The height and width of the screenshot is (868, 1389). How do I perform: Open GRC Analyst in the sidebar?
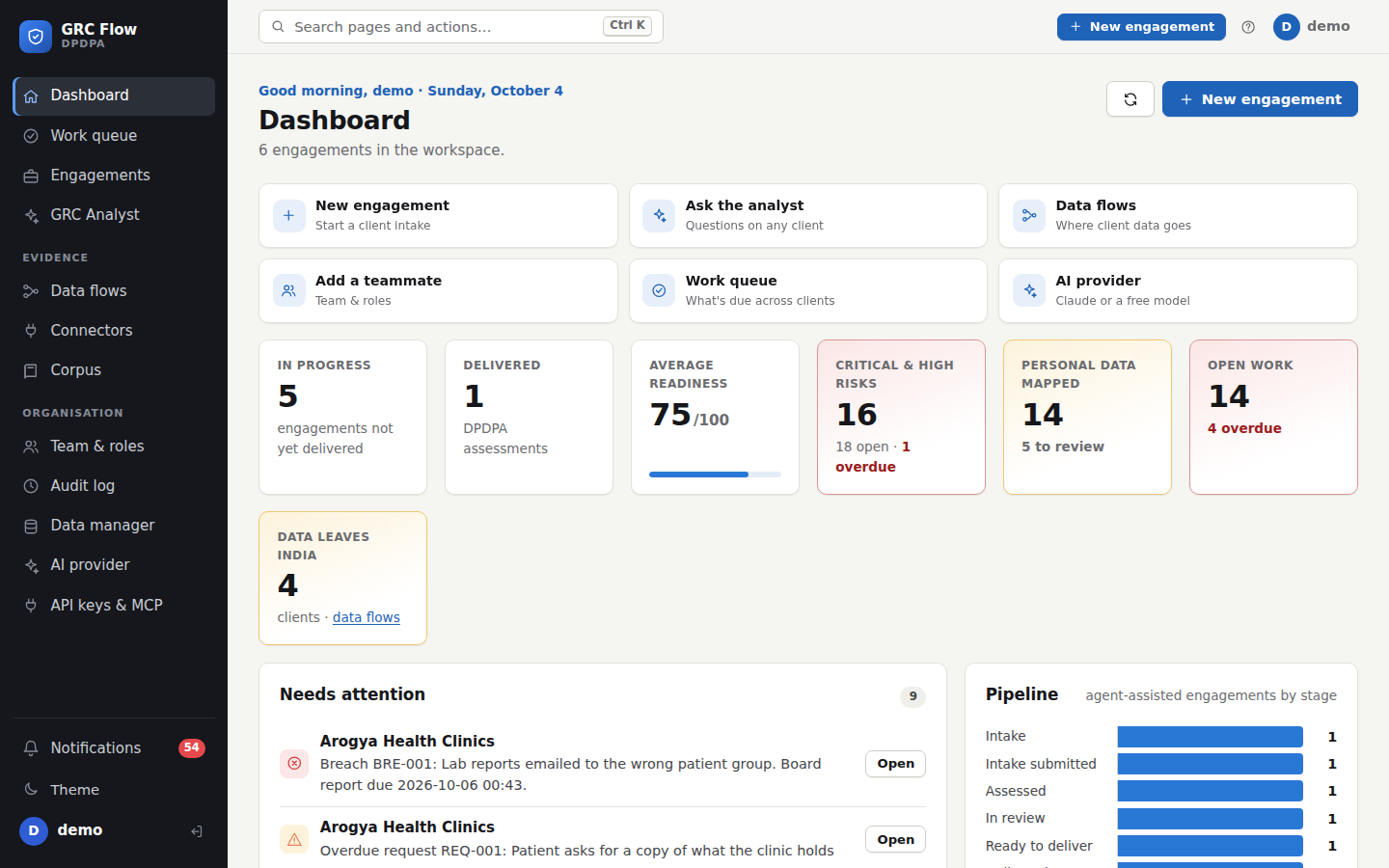pos(114,215)
